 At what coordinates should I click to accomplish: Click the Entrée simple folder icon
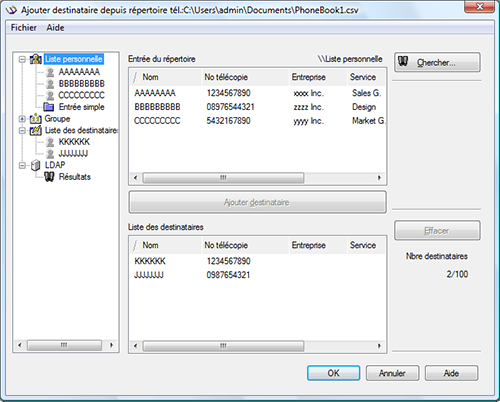49,107
